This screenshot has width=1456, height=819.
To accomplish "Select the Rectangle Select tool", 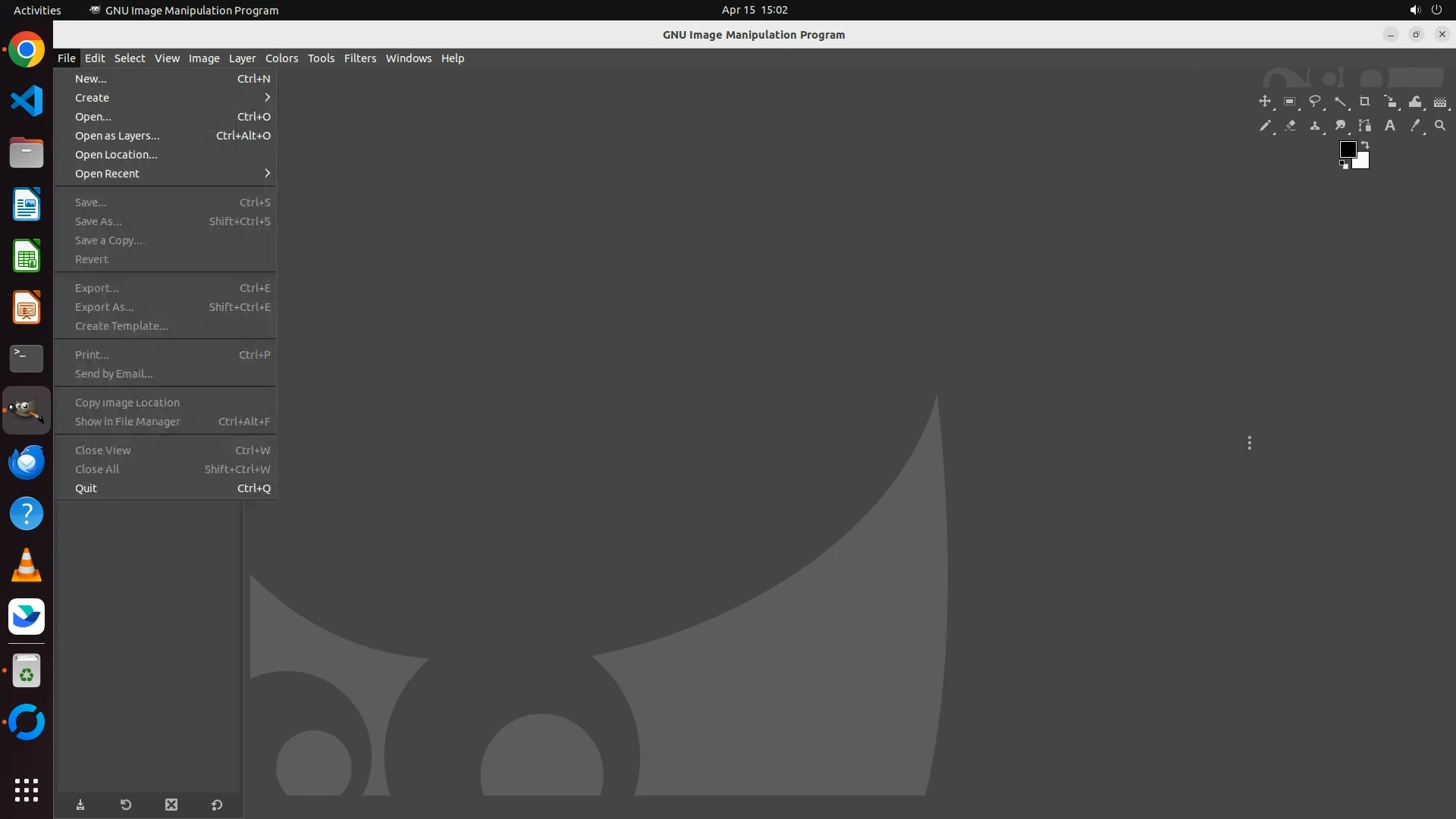I will (x=1289, y=102).
